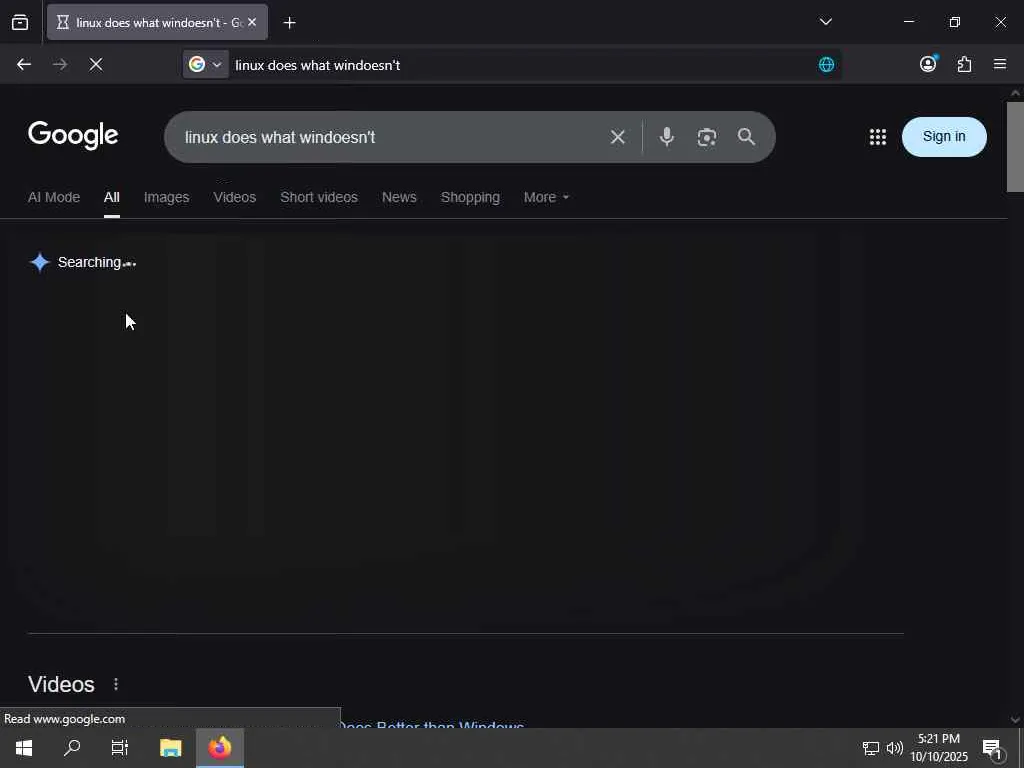Click the page vertical scrollbar thumb
1024x768 pixels.
coord(1015,147)
